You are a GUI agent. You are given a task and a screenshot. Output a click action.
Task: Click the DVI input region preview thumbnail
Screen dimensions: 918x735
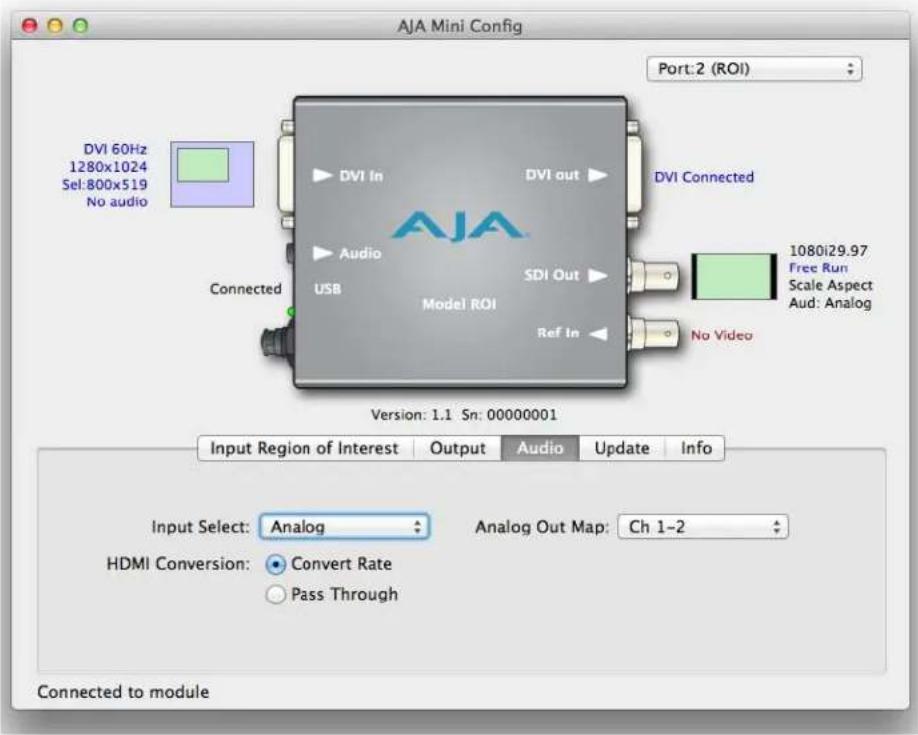pos(212,174)
